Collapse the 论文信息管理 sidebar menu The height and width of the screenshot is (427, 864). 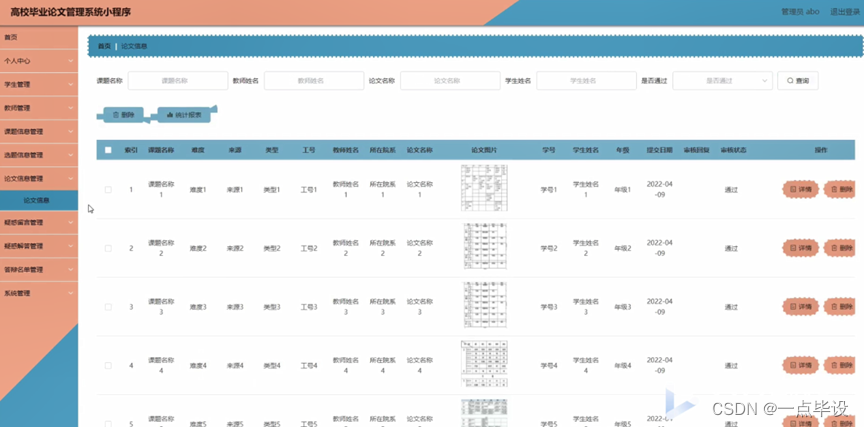(x=39, y=179)
